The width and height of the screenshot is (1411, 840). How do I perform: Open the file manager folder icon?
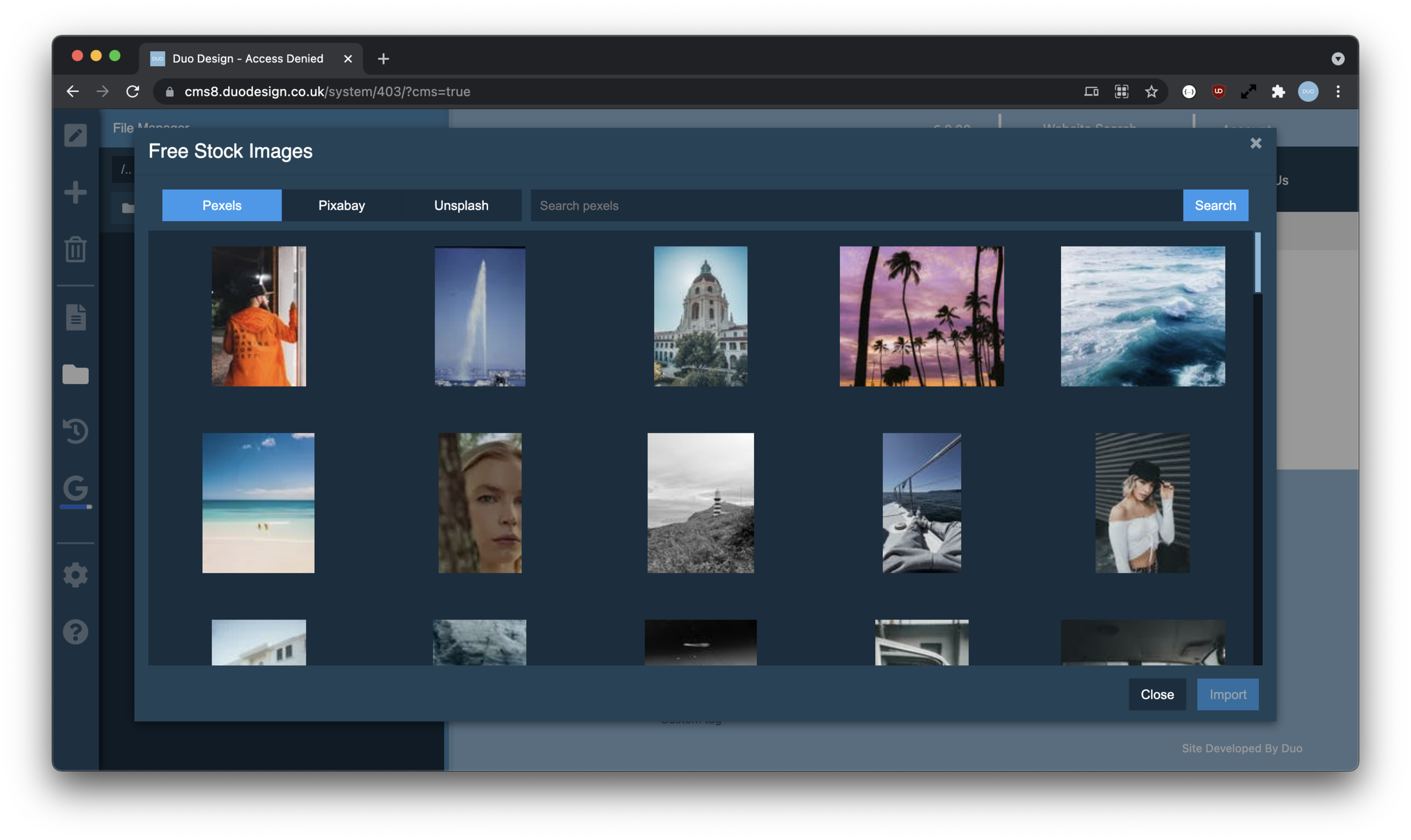(76, 375)
